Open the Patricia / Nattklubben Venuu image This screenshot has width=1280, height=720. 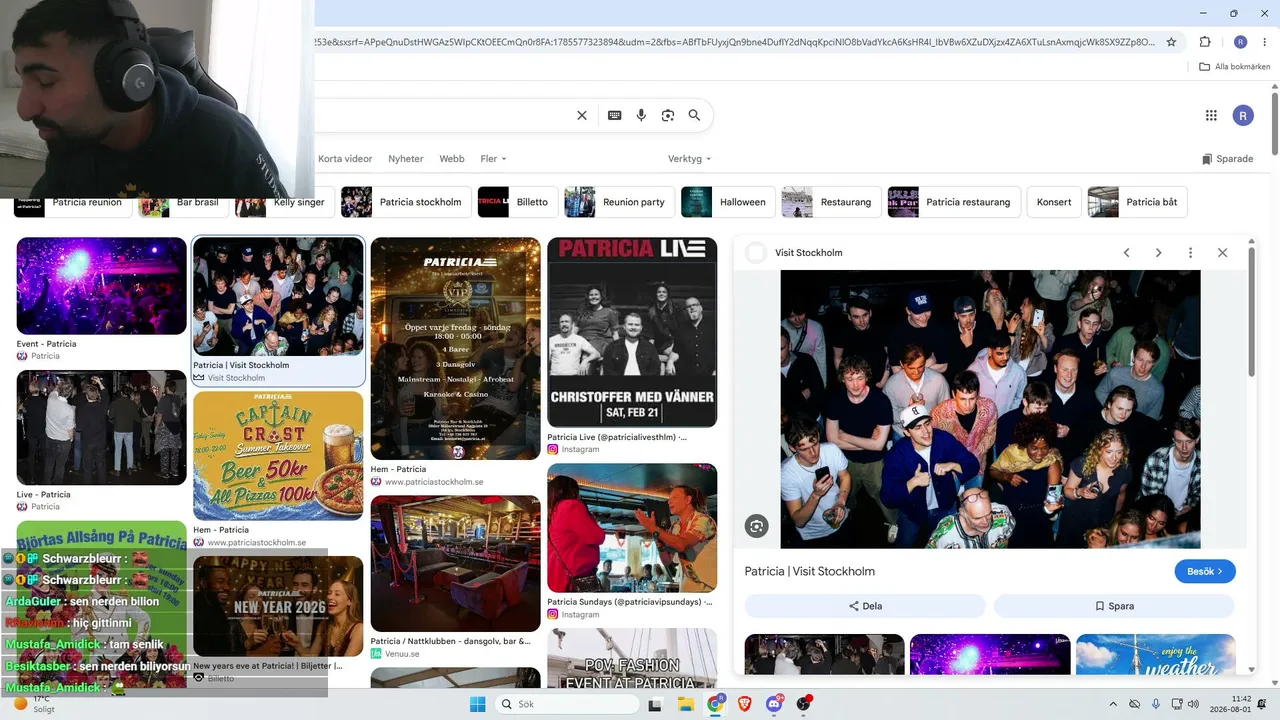(455, 564)
